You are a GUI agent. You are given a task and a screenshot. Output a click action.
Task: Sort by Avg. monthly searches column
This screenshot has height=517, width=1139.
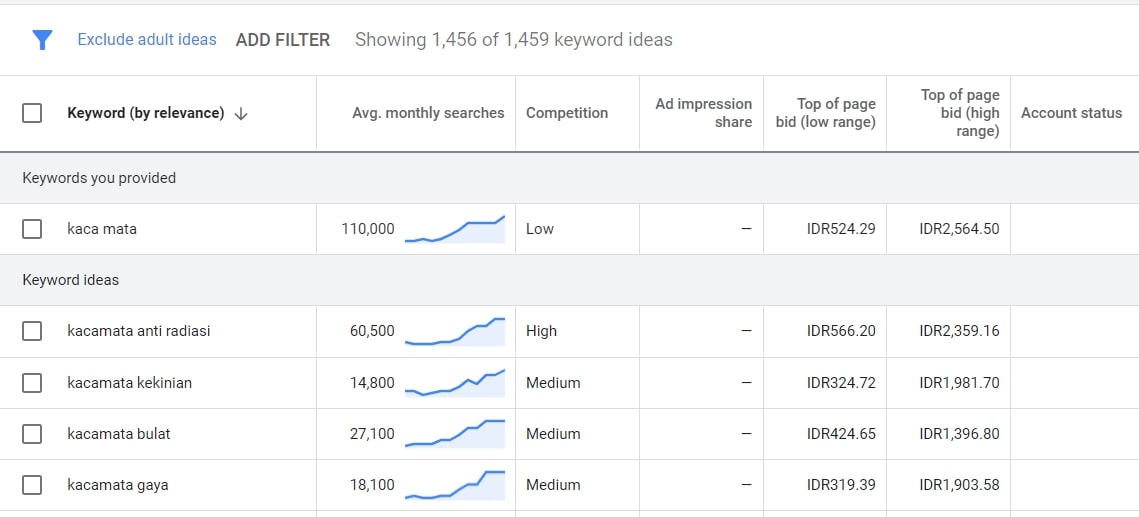click(428, 113)
